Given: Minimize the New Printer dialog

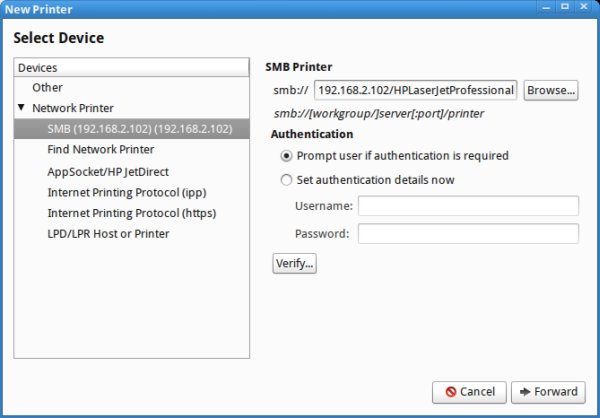Looking at the screenshot, I should [x=544, y=8].
